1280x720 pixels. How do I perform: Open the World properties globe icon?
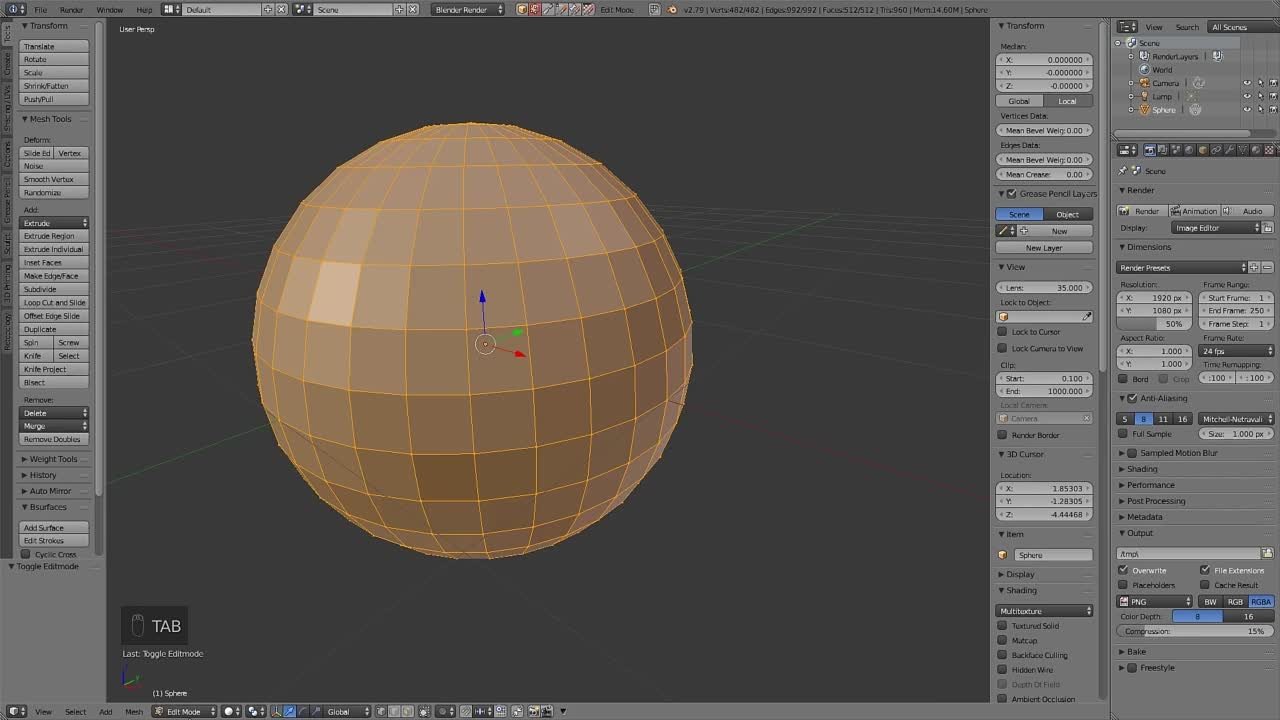(x=1189, y=150)
